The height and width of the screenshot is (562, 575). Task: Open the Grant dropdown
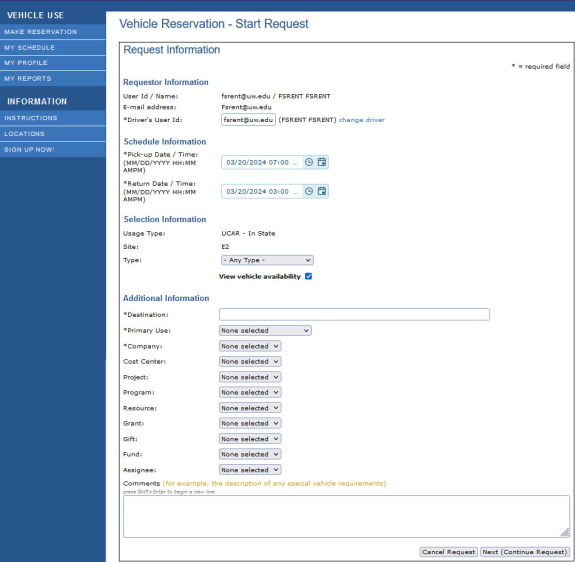250,423
